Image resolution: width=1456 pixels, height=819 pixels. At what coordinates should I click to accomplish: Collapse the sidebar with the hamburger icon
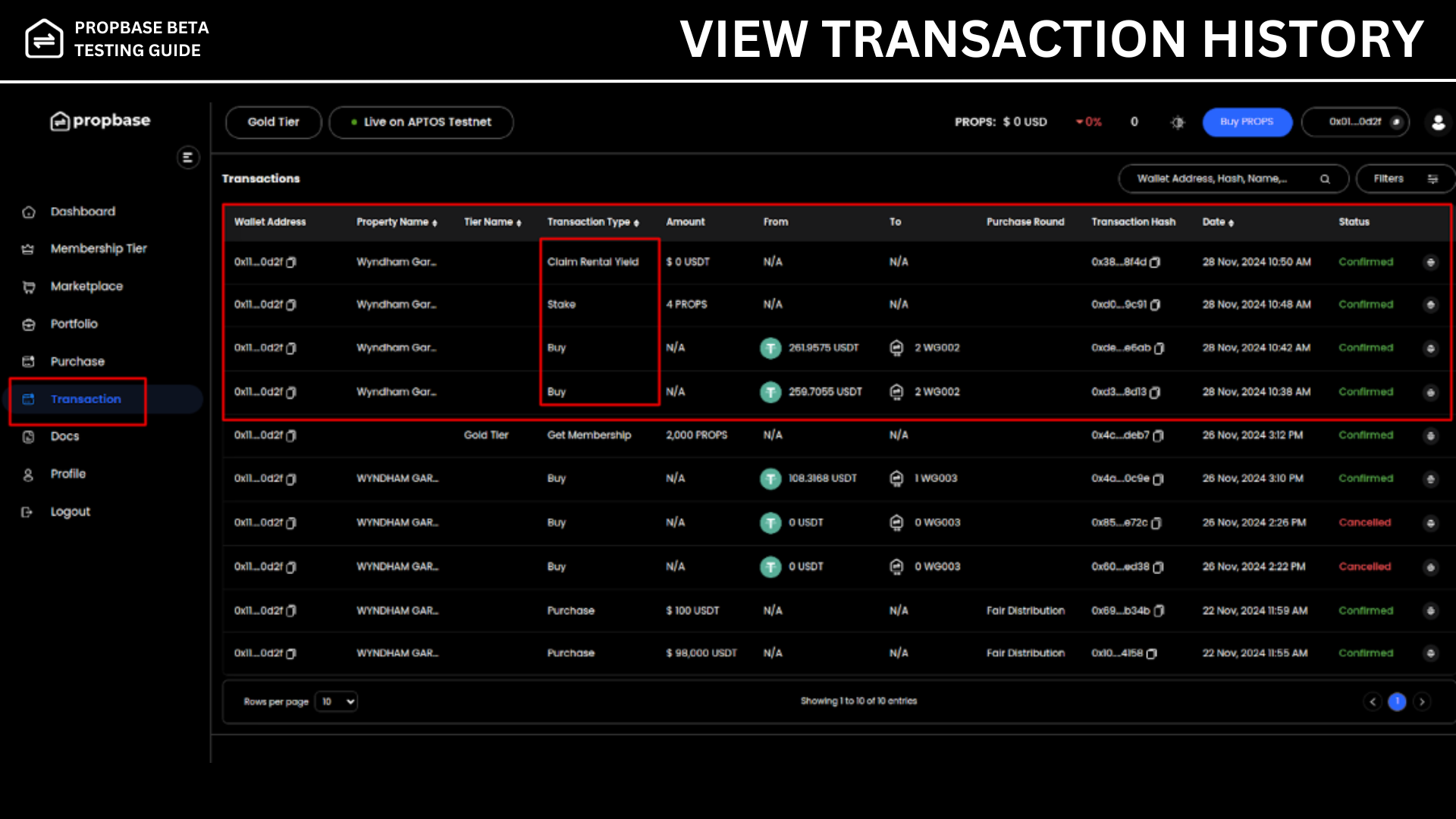[187, 158]
